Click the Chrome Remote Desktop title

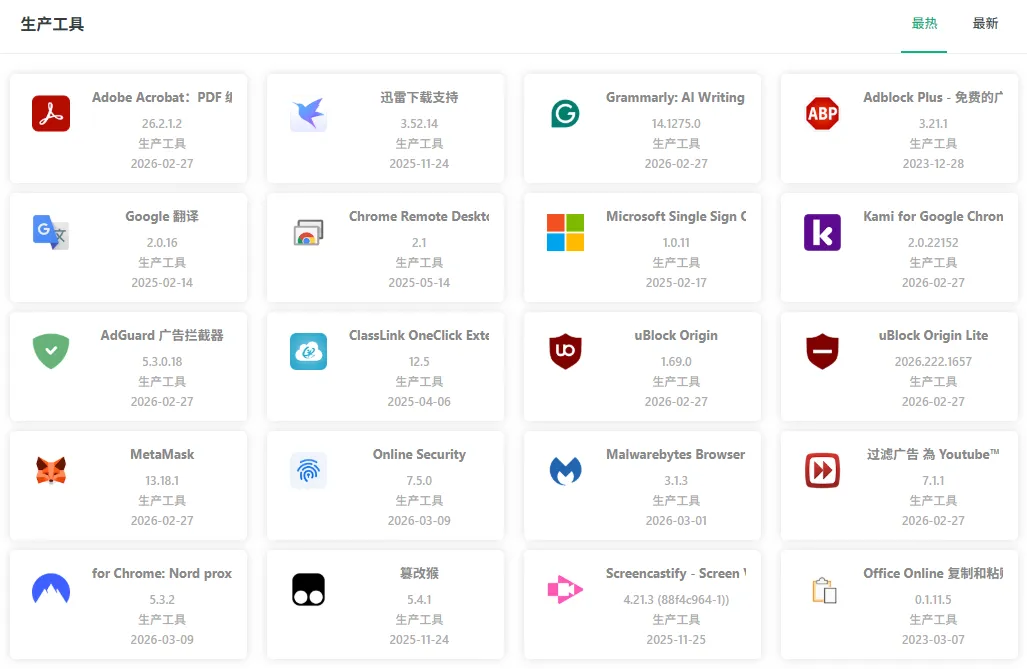point(419,216)
